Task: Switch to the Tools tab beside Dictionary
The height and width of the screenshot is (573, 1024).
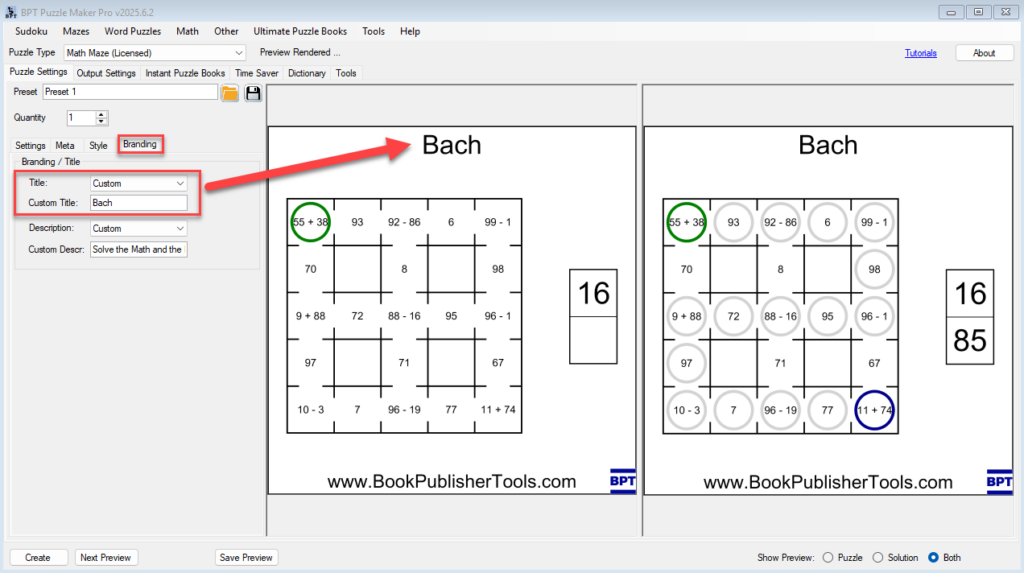Action: (346, 73)
